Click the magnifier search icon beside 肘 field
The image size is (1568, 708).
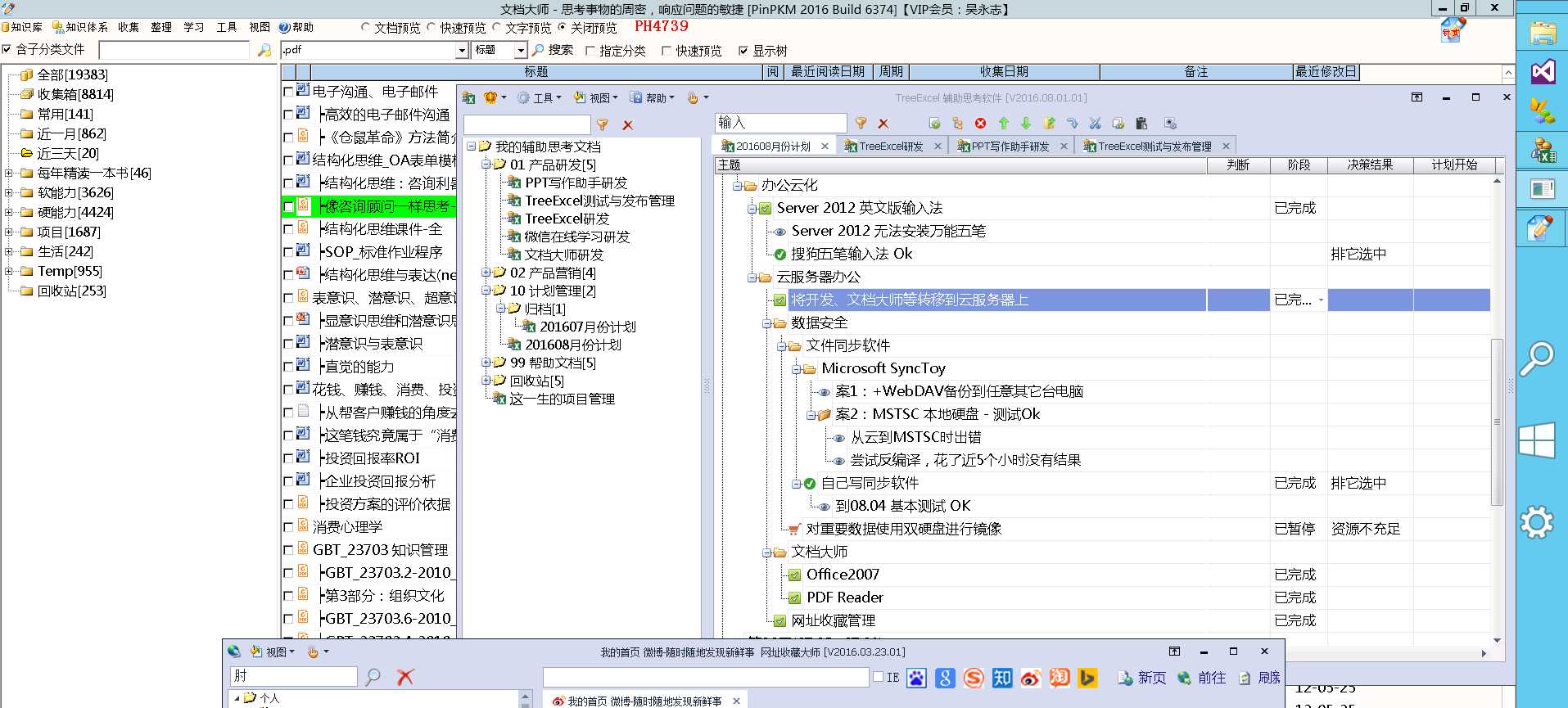(373, 677)
